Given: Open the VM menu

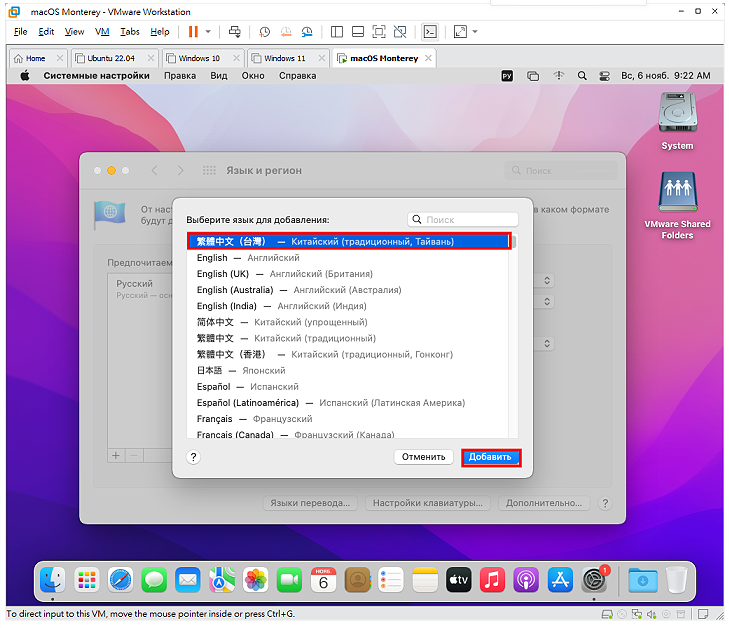Looking at the screenshot, I should pyautogui.click(x=102, y=32).
